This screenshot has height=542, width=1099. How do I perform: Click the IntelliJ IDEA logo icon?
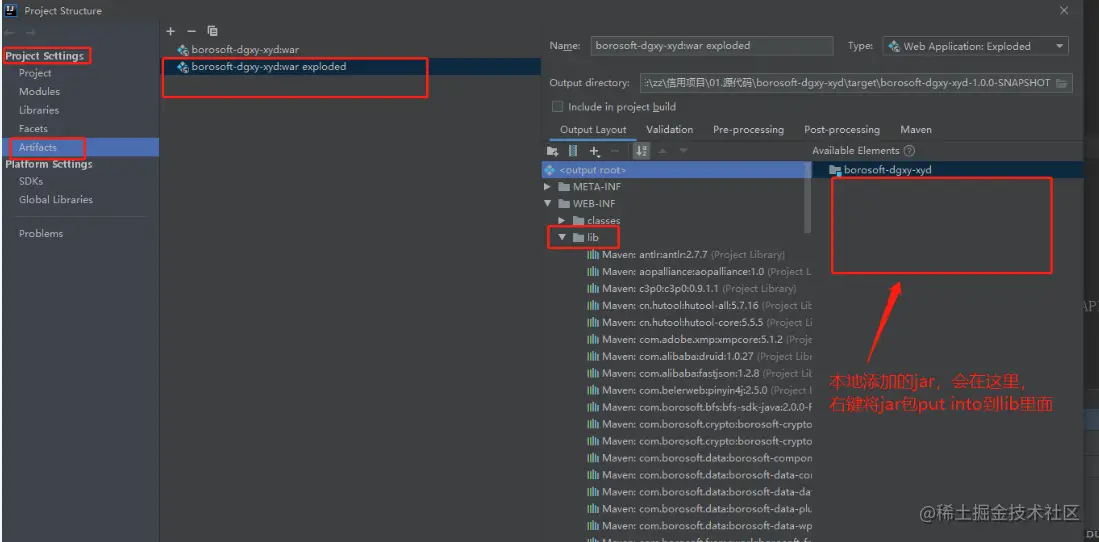coord(11,11)
